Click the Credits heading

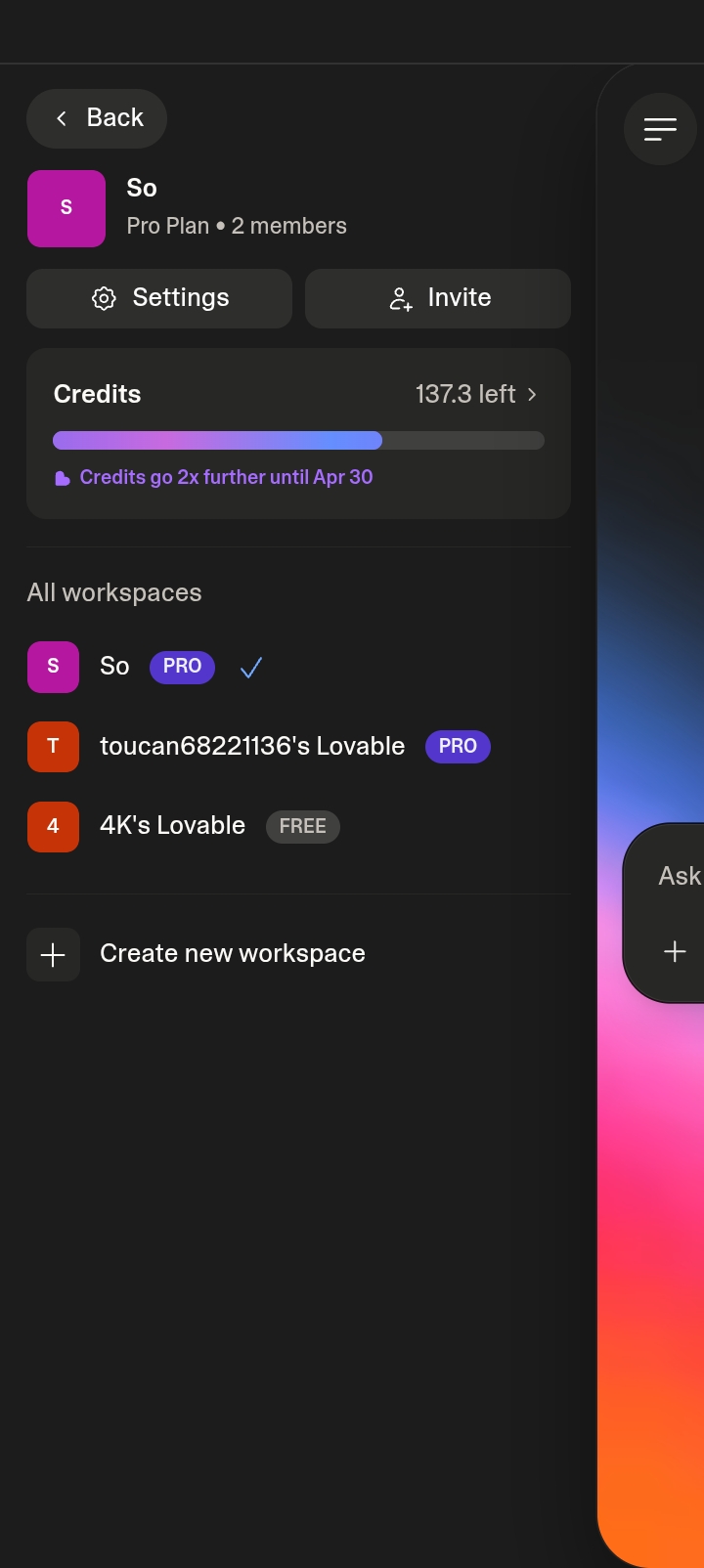[97, 394]
